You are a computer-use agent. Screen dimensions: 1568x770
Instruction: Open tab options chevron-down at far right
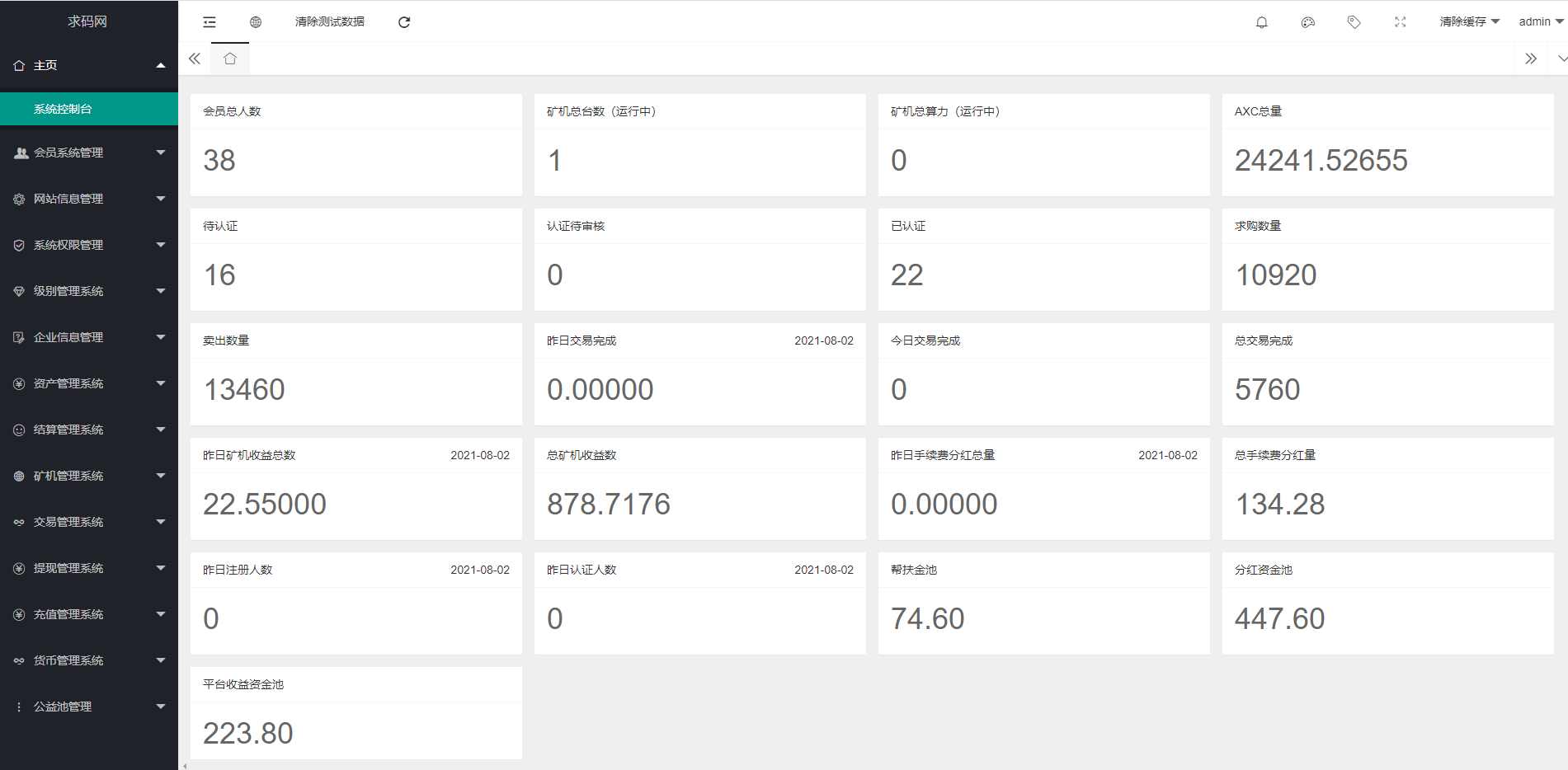tap(1561, 59)
